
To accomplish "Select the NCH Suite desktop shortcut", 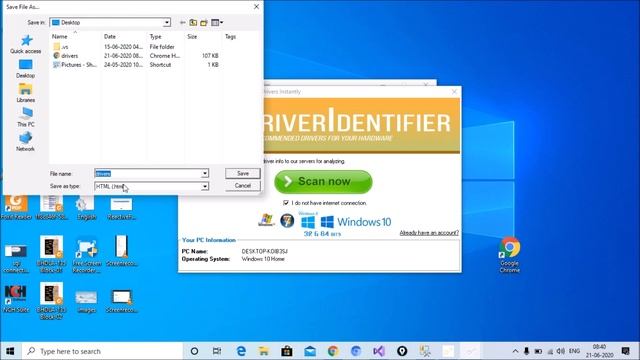I will 16,299.
